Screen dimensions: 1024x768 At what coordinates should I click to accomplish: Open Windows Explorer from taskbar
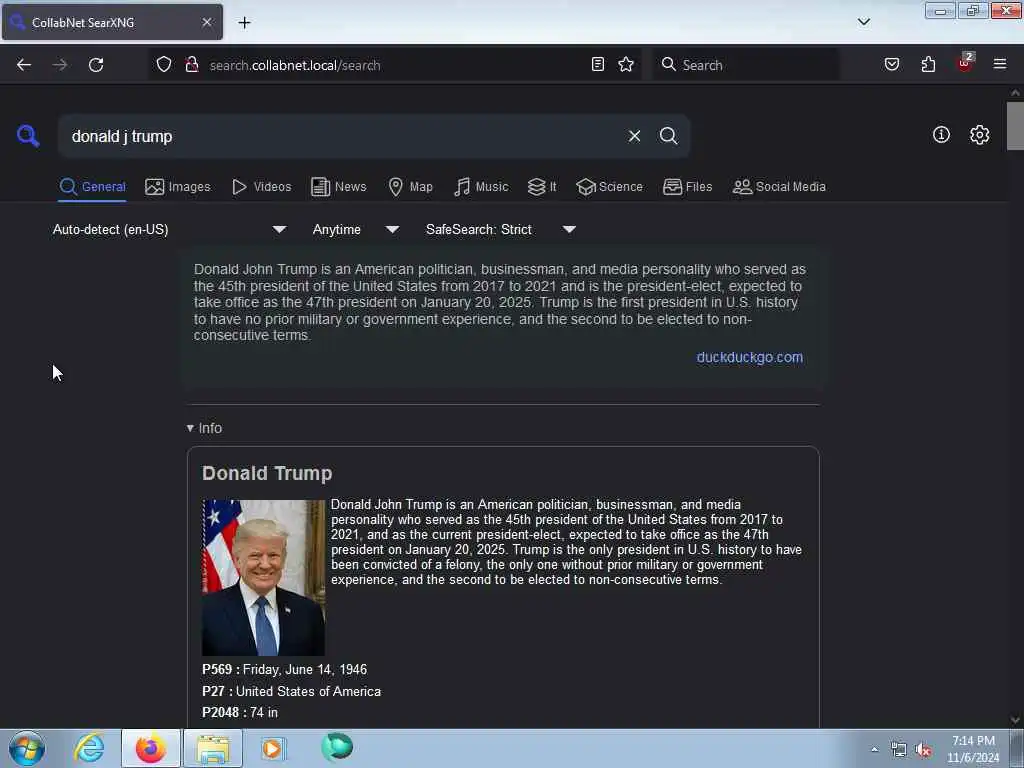tap(213, 748)
